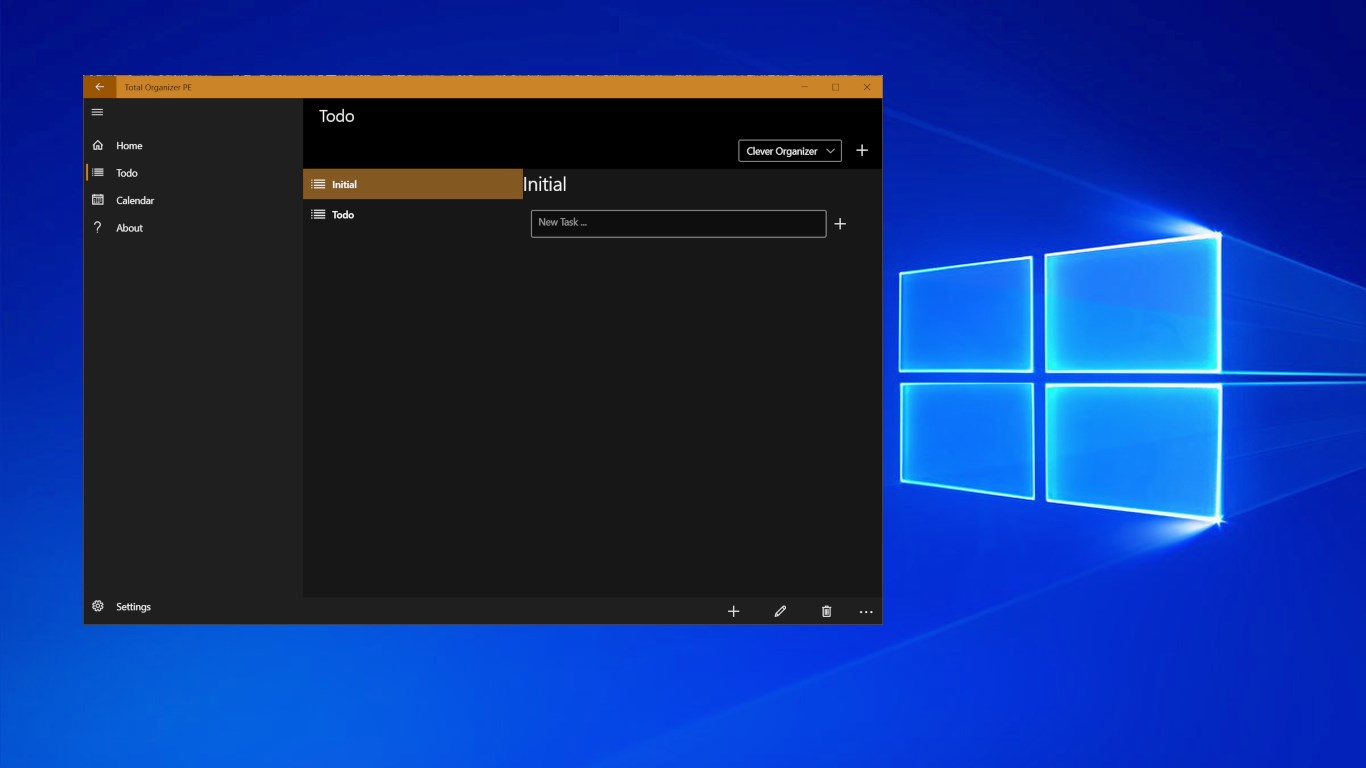Click the Todo page title
1366x768 pixels.
pyautogui.click(x=337, y=116)
